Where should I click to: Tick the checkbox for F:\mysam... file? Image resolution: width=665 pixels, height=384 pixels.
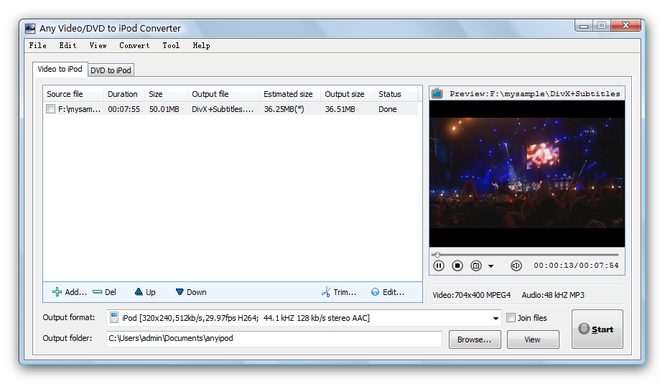tap(50, 109)
